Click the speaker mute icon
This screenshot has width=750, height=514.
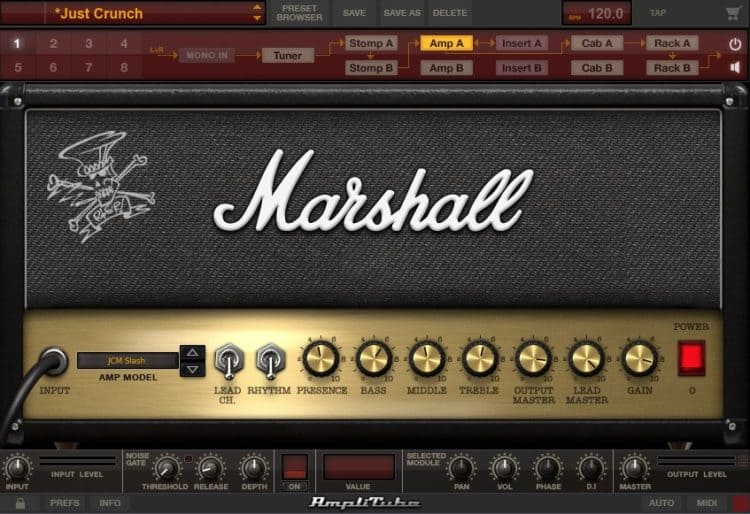[x=735, y=67]
